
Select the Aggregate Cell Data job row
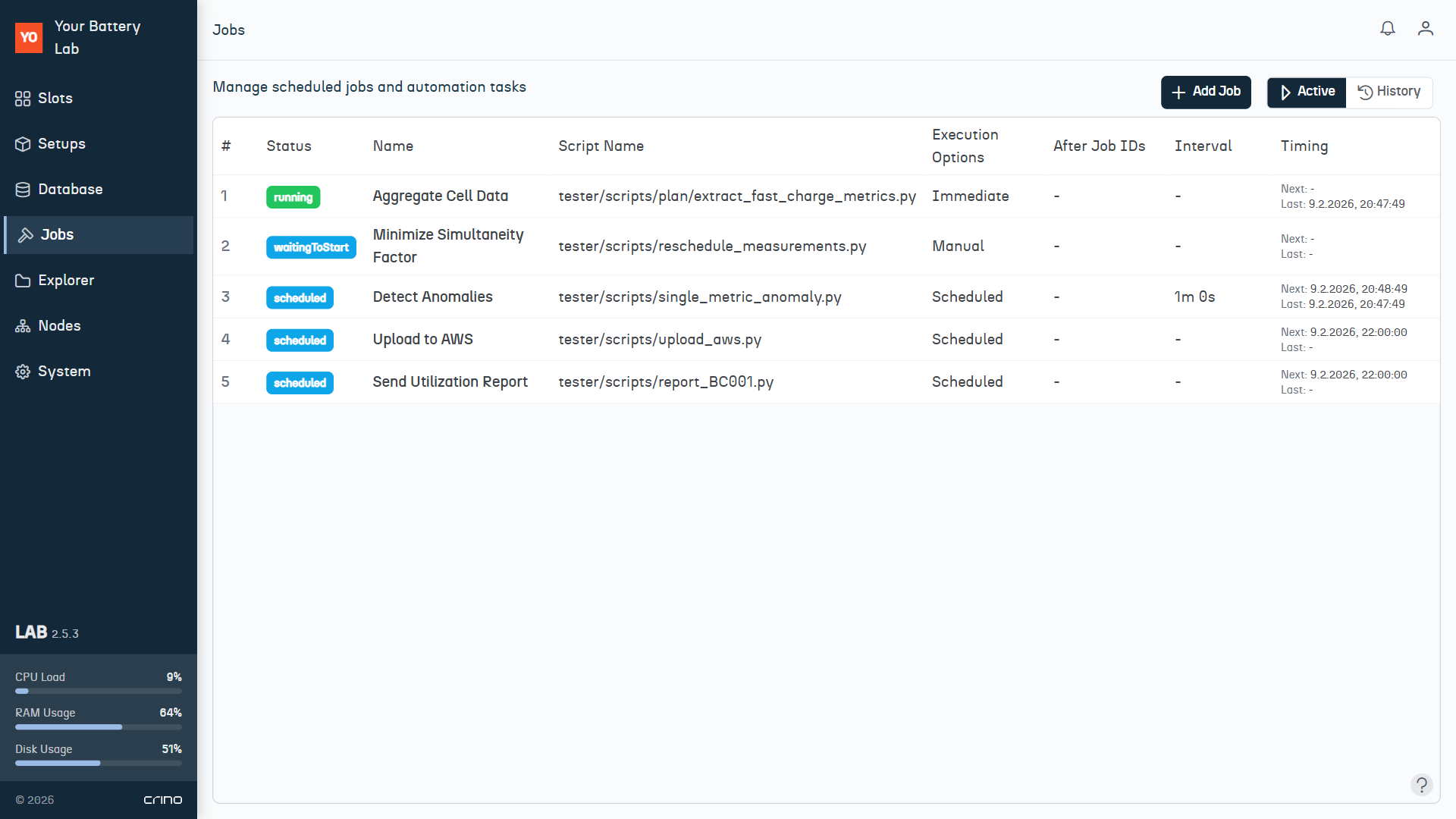tap(440, 196)
